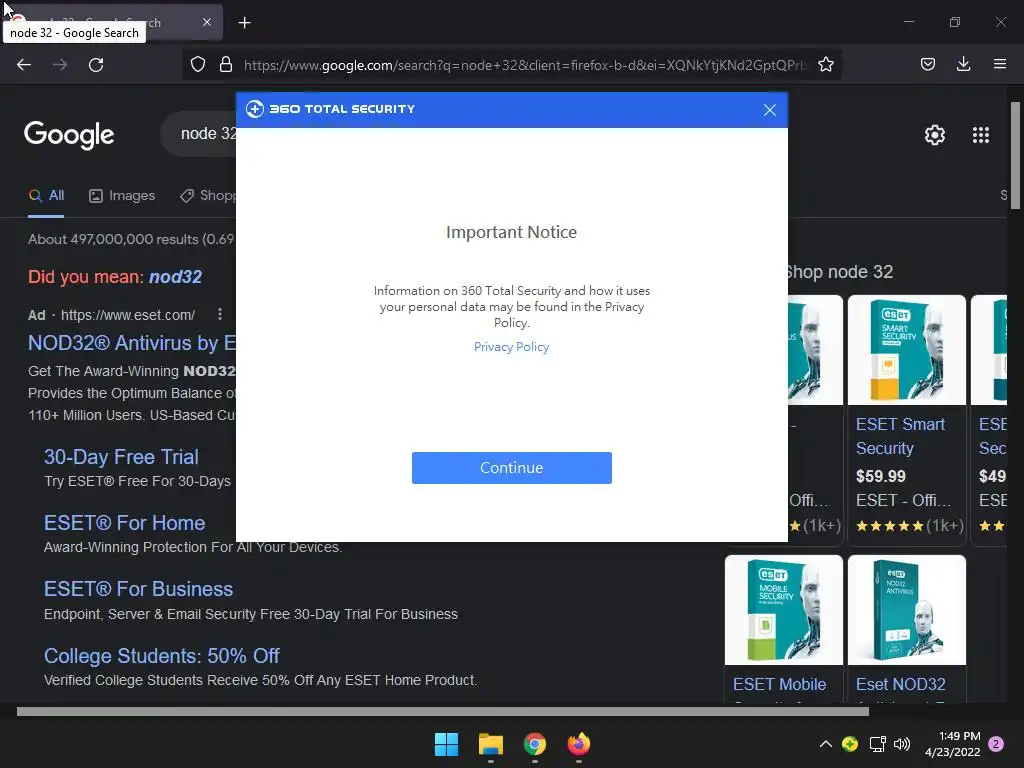Screen dimensions: 1024x768
Task: Open the Firefox hamburger menu
Action: pyautogui.click(x=999, y=64)
